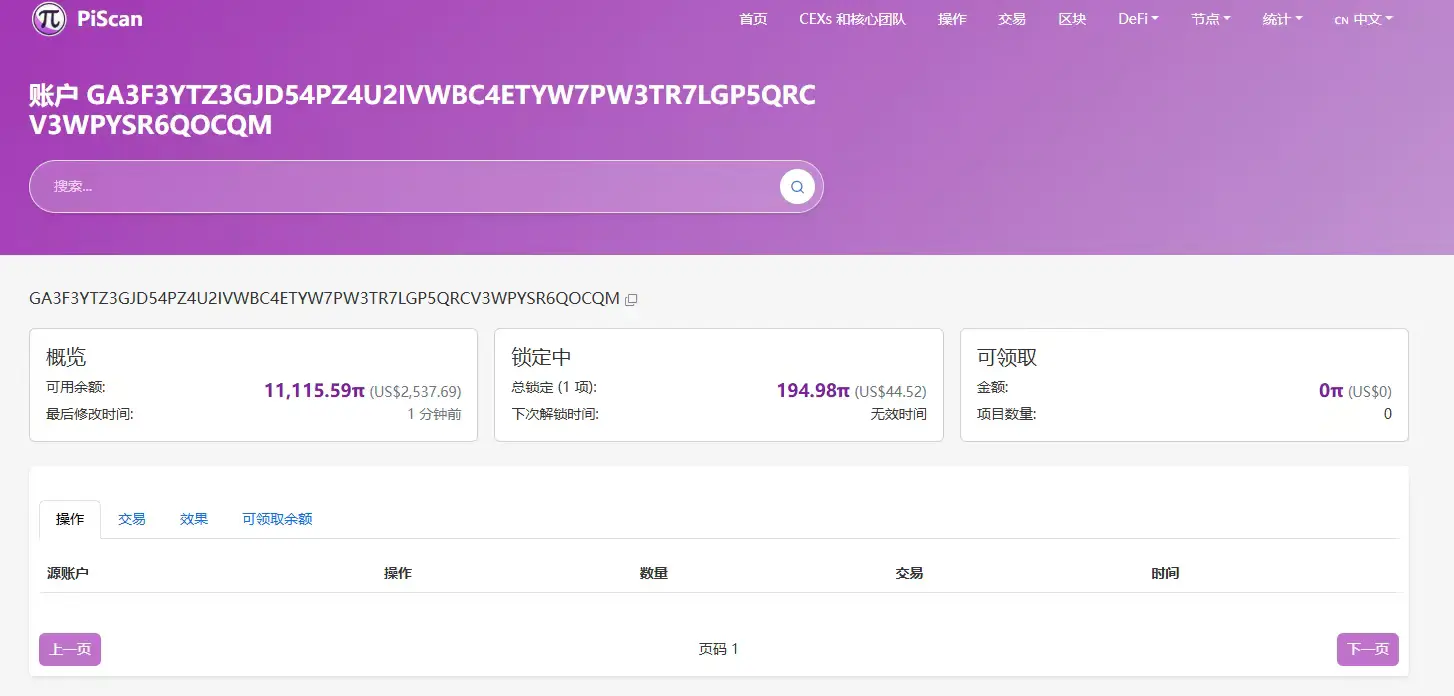This screenshot has width=1454, height=696.
Task: Switch to the 交易 tab in the table
Action: click(132, 519)
